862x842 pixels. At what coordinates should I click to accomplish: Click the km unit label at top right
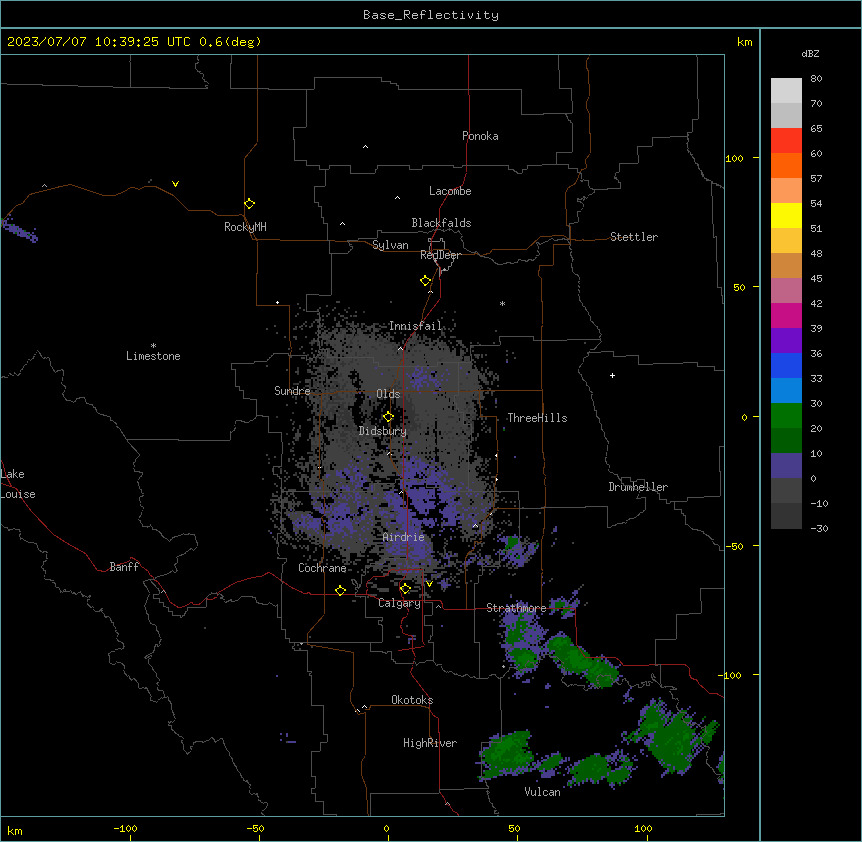coord(744,42)
